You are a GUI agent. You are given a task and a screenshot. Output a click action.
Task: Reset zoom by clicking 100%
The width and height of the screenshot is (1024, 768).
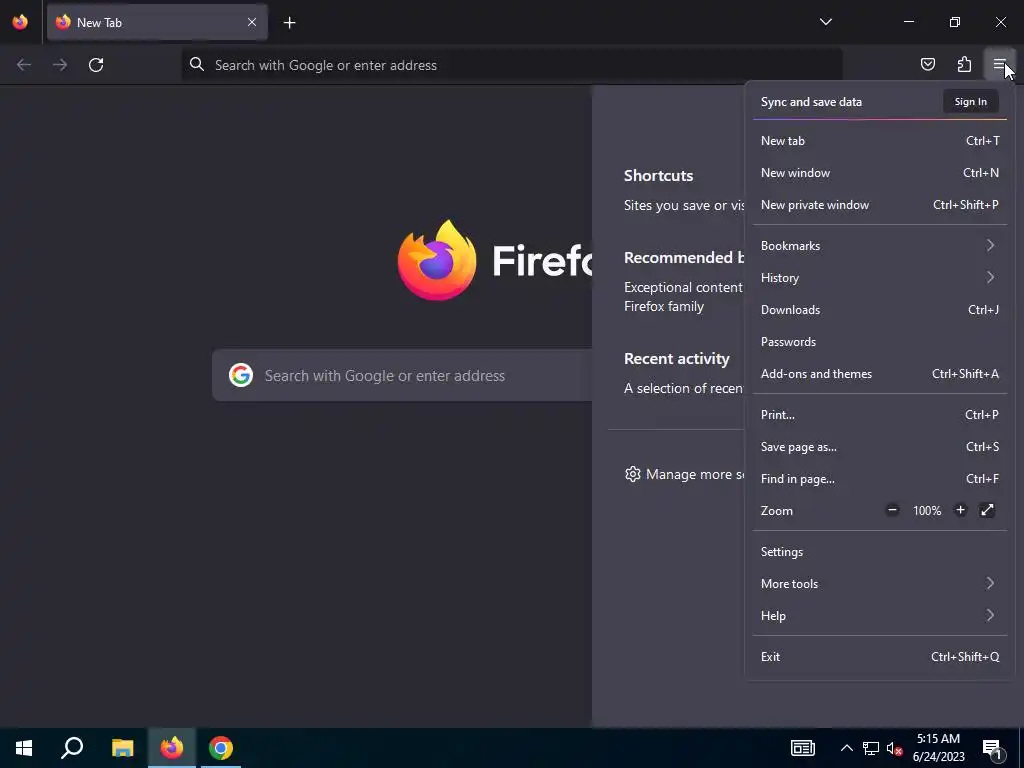927,511
